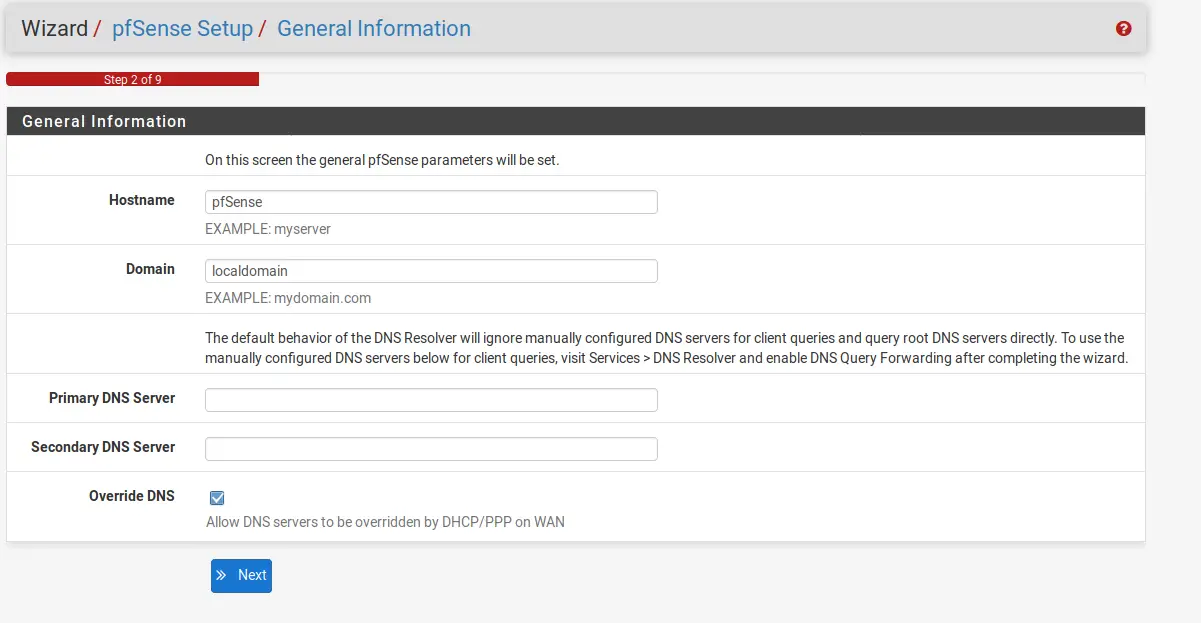The height and width of the screenshot is (623, 1201).
Task: Click the Next button
Action: coord(241,575)
